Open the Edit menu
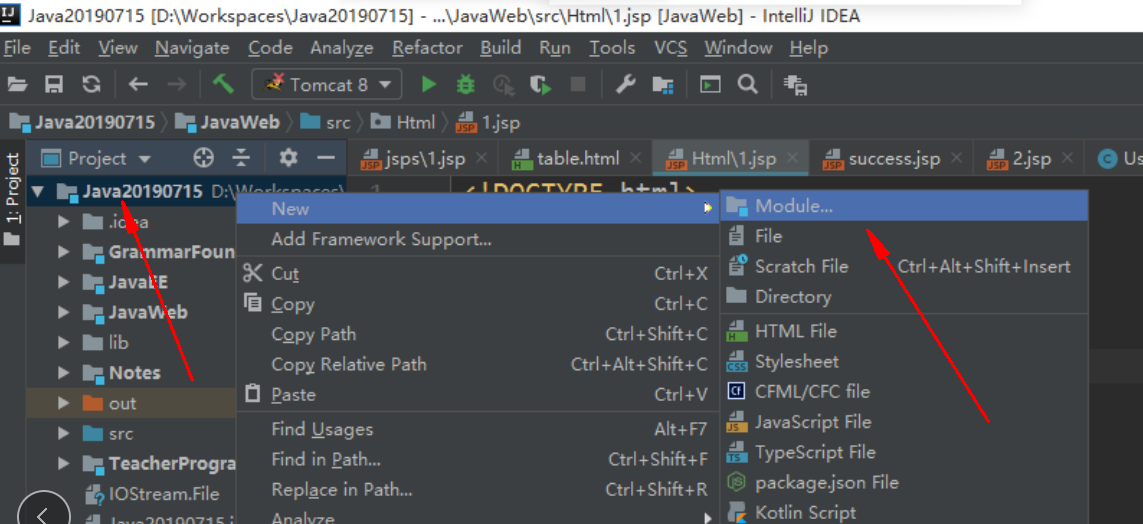The width and height of the screenshot is (1143, 524). coord(64,48)
